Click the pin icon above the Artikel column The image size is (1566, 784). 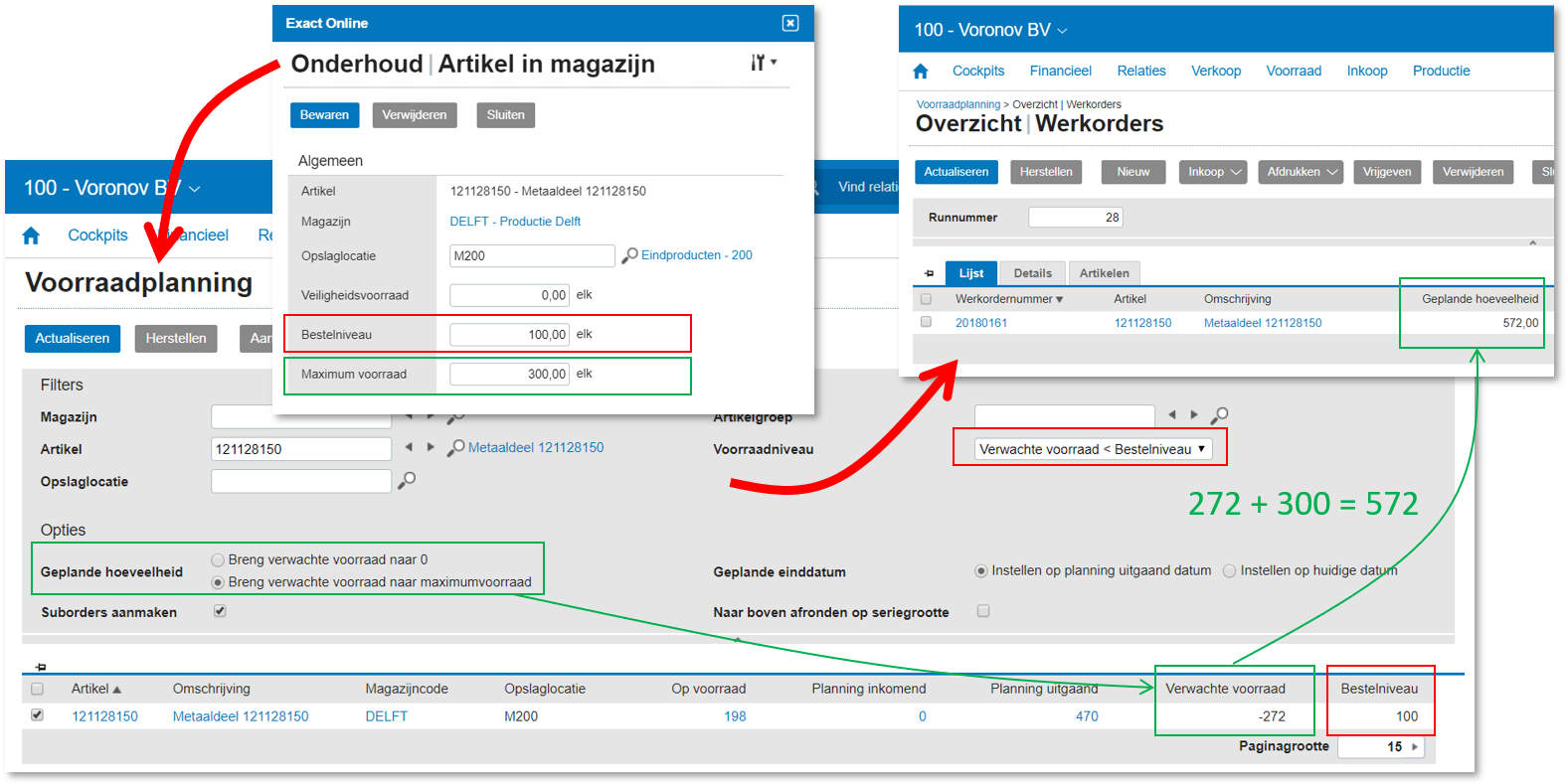41,667
